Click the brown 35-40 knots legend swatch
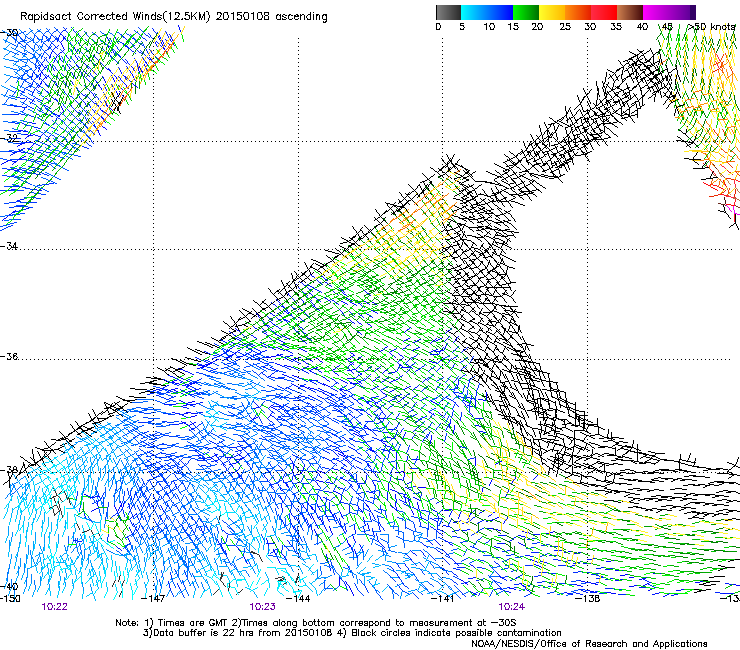The image size is (740, 650). tap(630, 12)
